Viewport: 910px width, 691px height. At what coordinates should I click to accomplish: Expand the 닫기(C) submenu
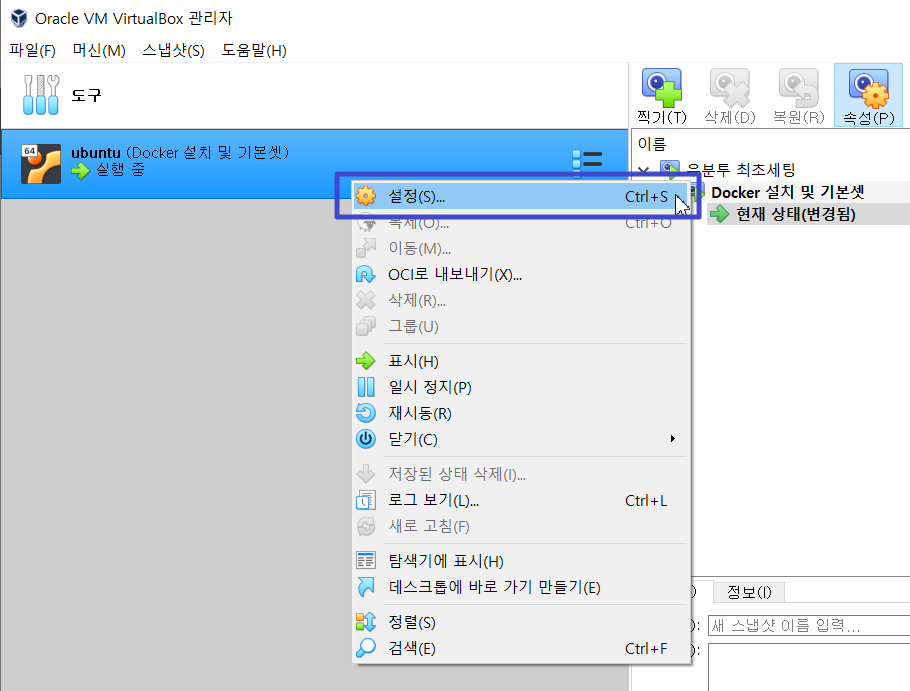521,439
